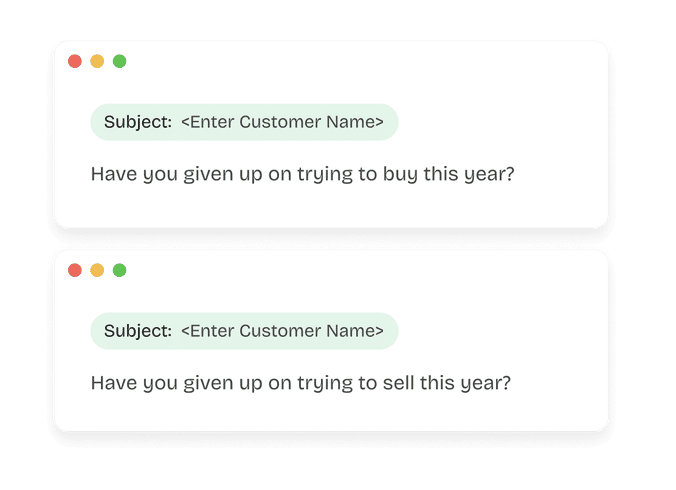Click "given" in the sell message body

(x=199, y=382)
